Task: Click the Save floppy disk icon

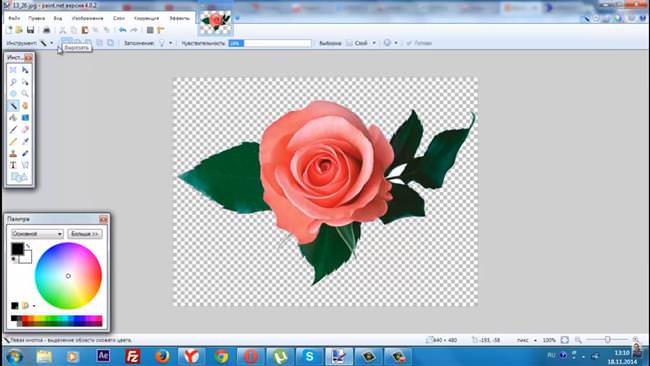Action: [x=30, y=30]
